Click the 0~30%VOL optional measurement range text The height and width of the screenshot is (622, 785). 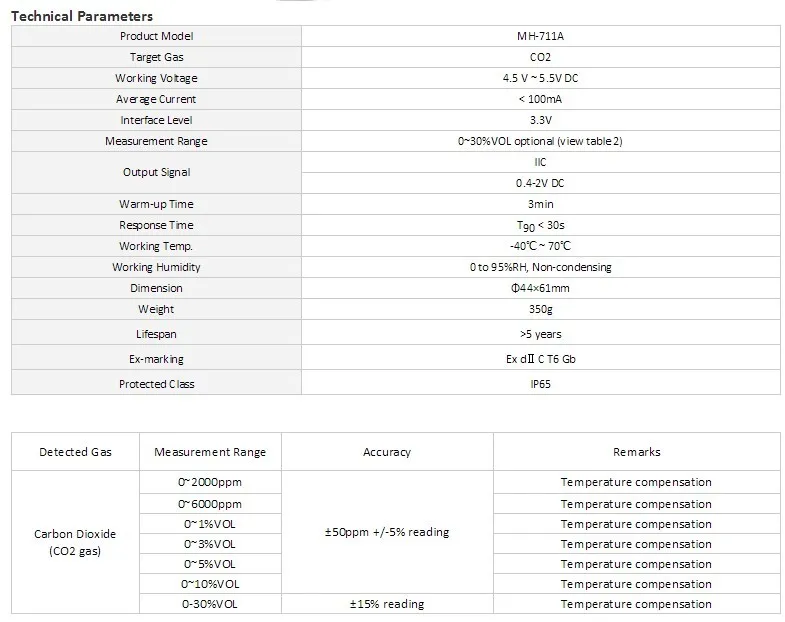click(540, 141)
